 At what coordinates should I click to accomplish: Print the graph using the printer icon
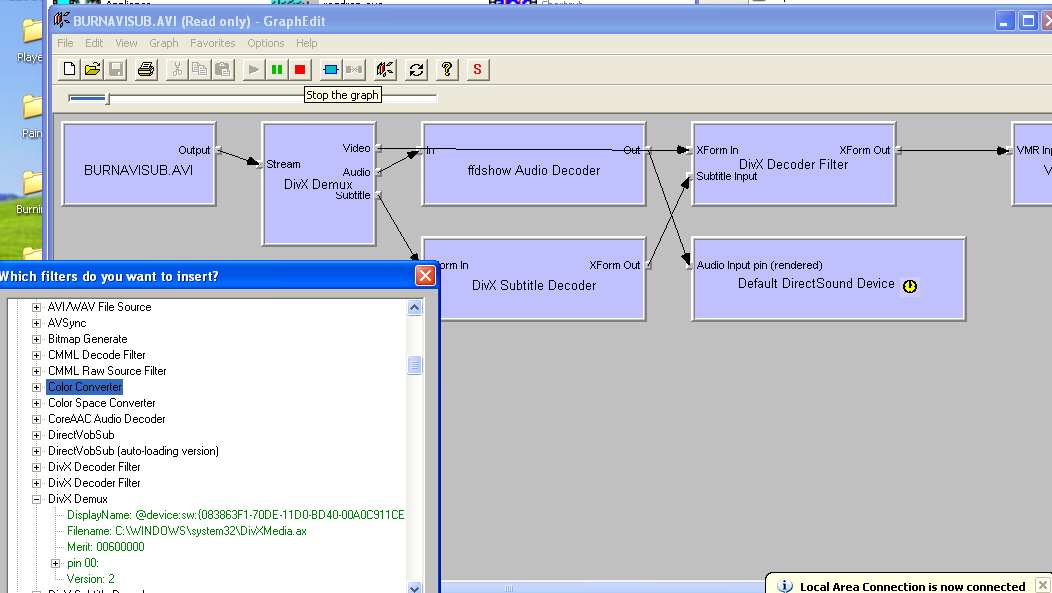[146, 69]
